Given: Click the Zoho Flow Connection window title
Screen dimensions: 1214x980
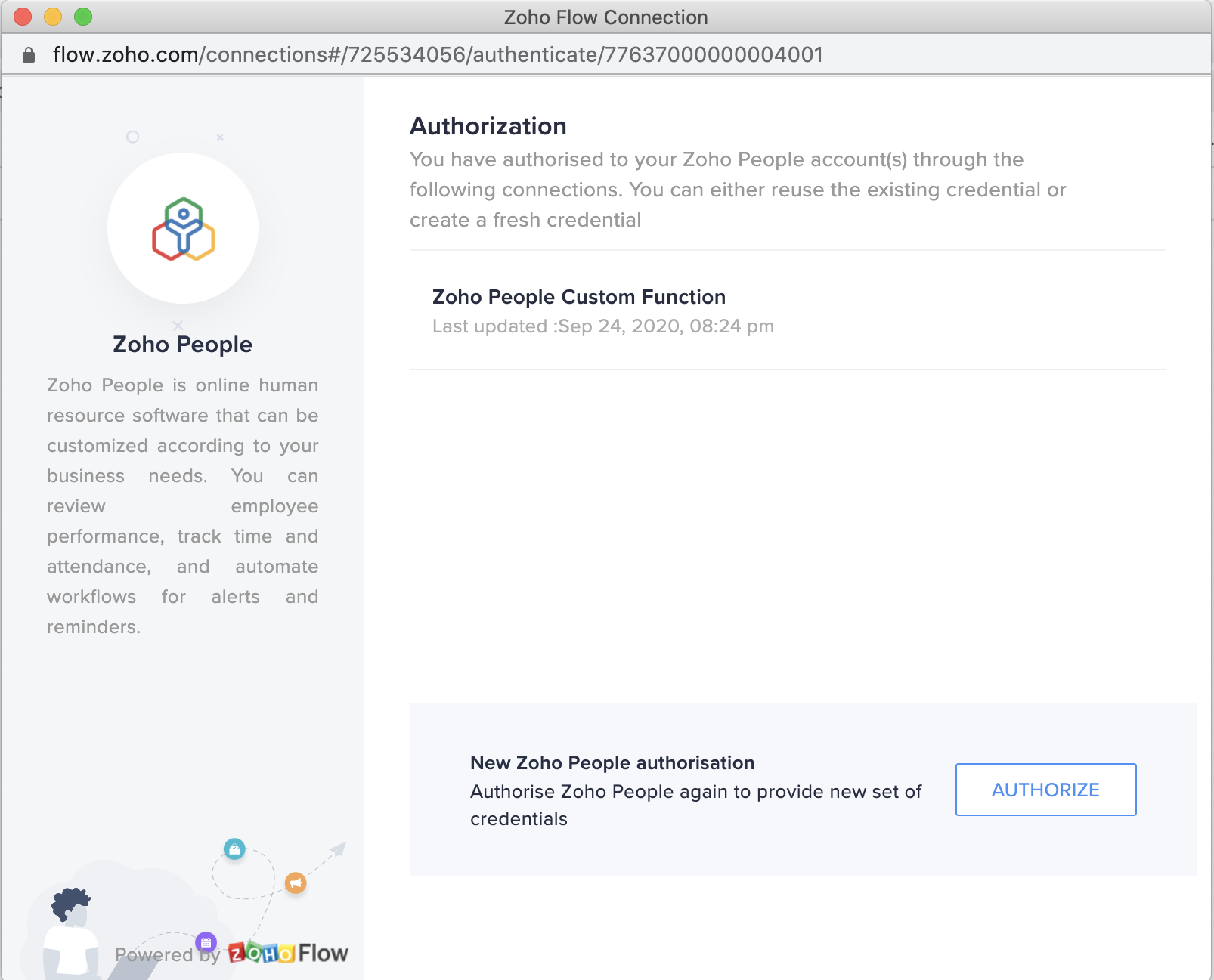Looking at the screenshot, I should click(x=606, y=17).
